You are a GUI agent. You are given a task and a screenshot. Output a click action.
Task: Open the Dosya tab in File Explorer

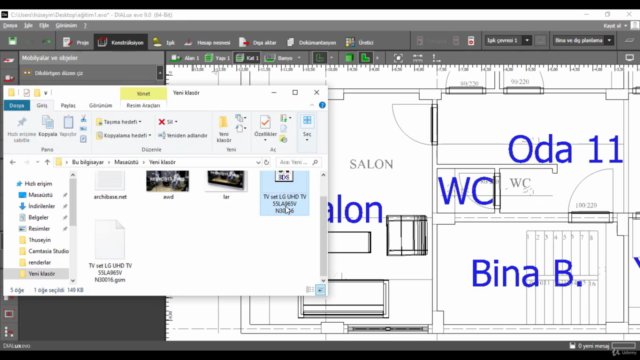pyautogui.click(x=17, y=105)
